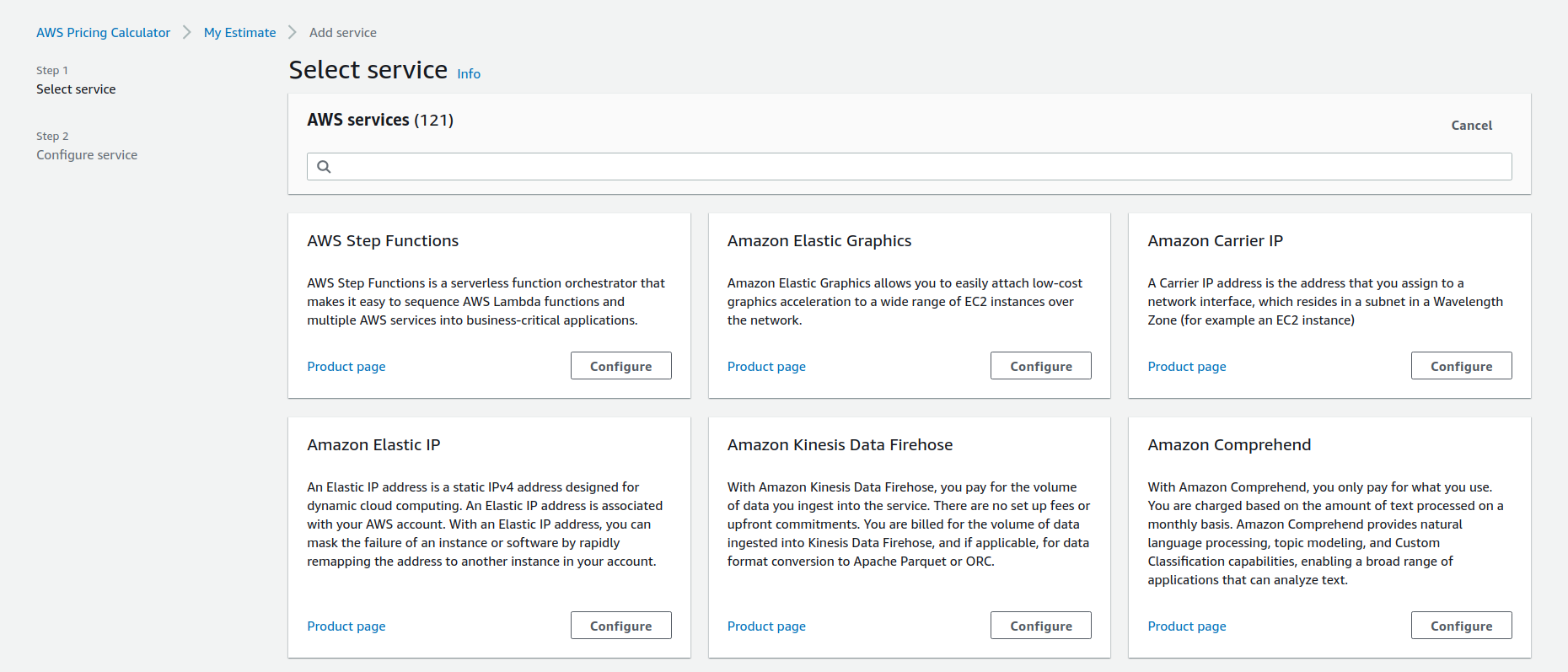This screenshot has height=672, width=1568.
Task: Configure Amazon Comprehend
Action: coord(1461,625)
